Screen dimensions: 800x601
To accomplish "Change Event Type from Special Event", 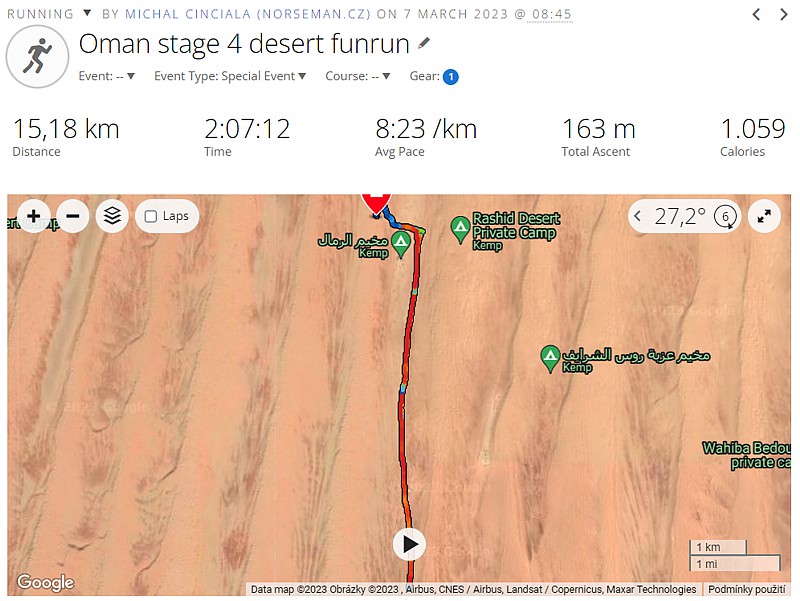I will tap(230, 76).
